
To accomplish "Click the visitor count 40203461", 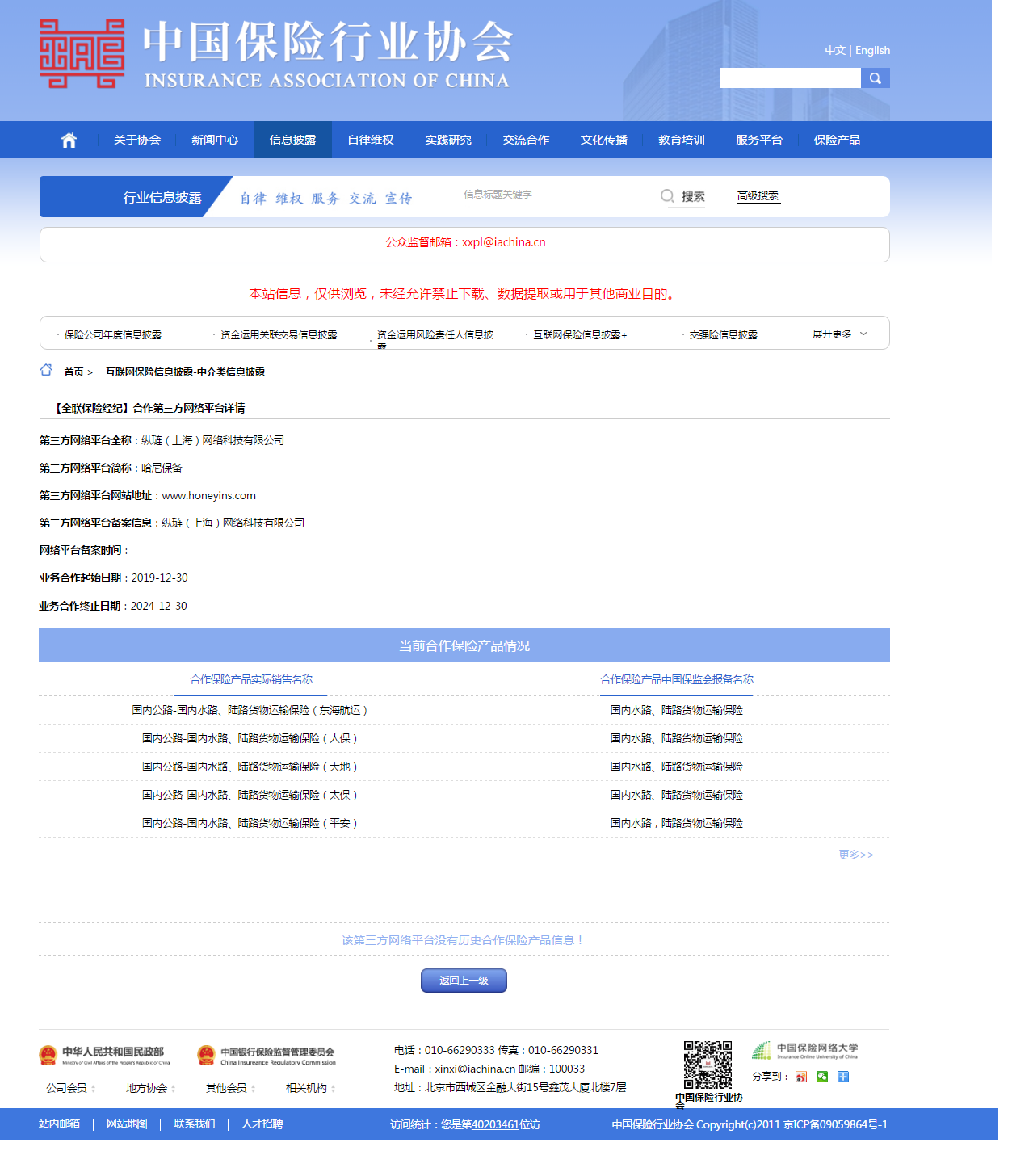I will tap(495, 1124).
